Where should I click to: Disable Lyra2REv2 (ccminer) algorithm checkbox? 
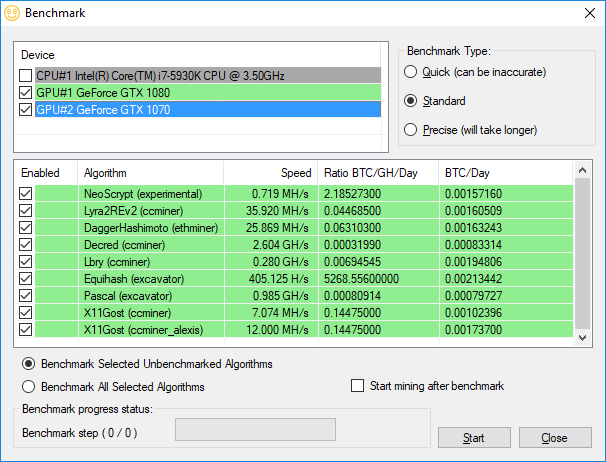(x=26, y=210)
